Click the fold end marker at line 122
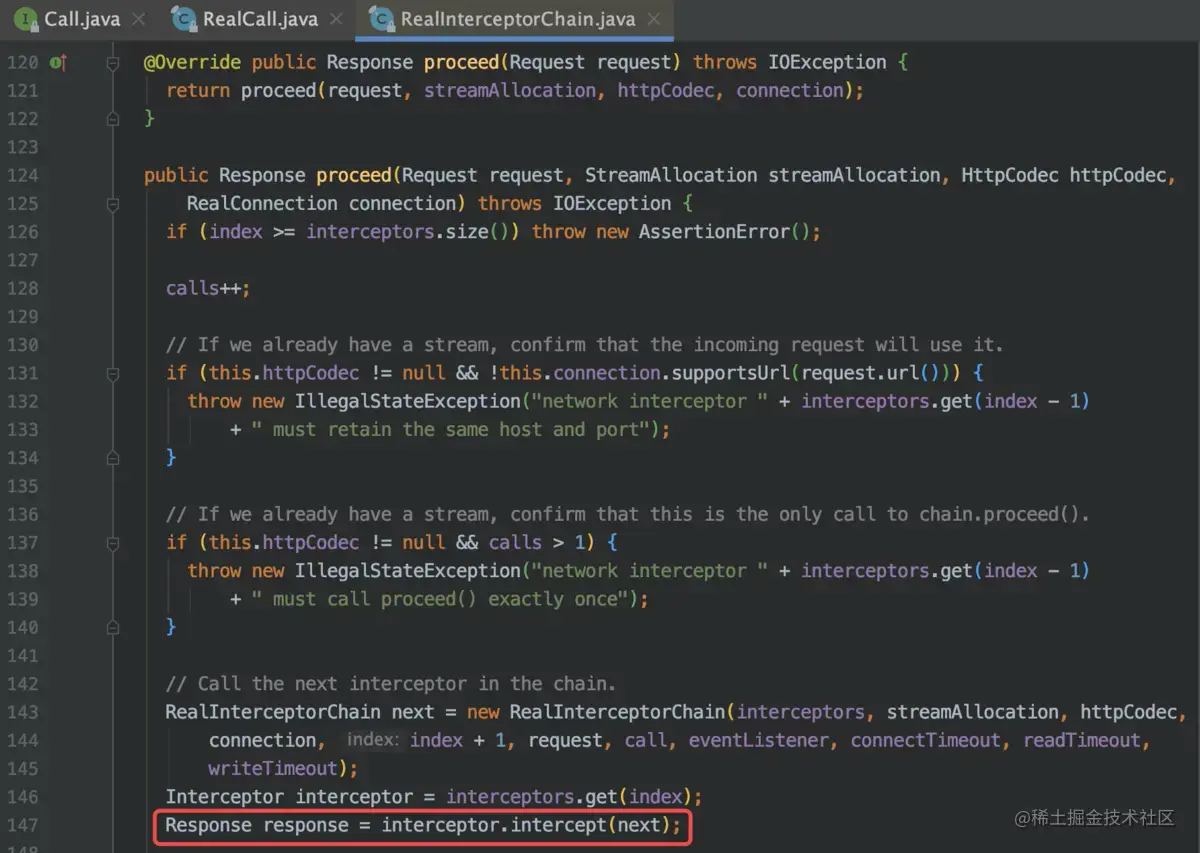This screenshot has width=1200, height=853. click(113, 119)
